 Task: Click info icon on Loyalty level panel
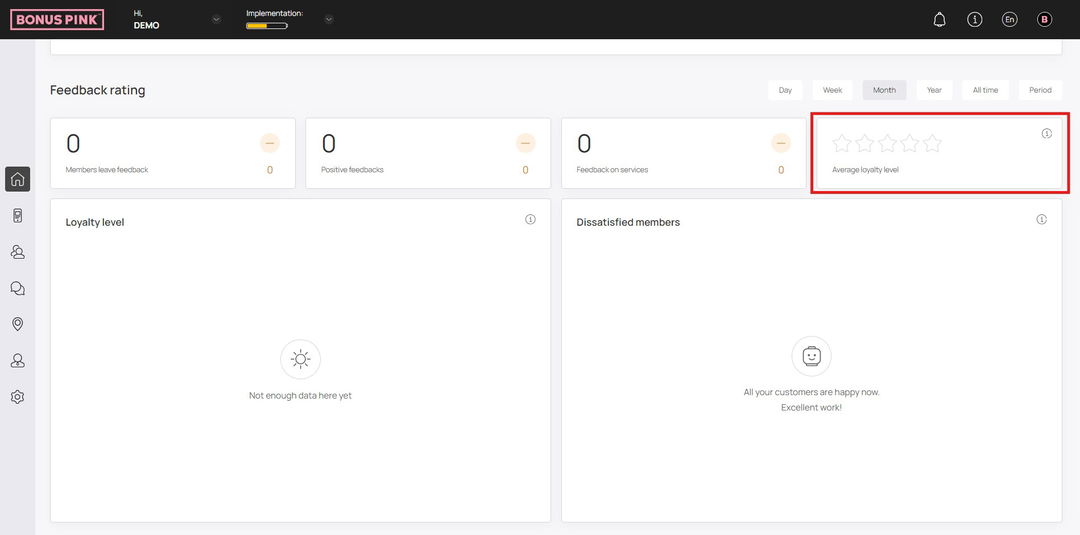(x=530, y=219)
